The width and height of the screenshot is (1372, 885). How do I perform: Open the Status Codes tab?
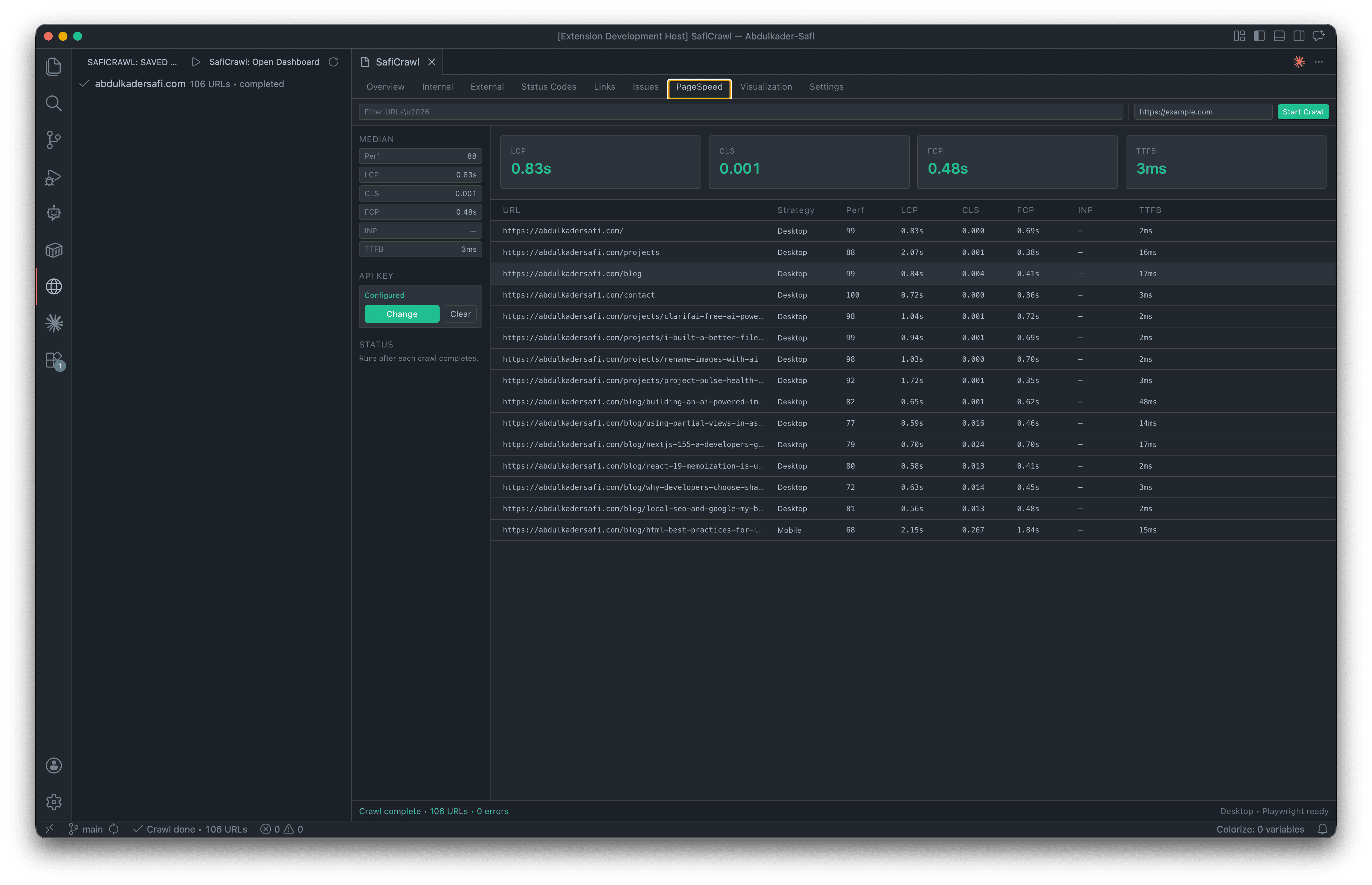549,87
